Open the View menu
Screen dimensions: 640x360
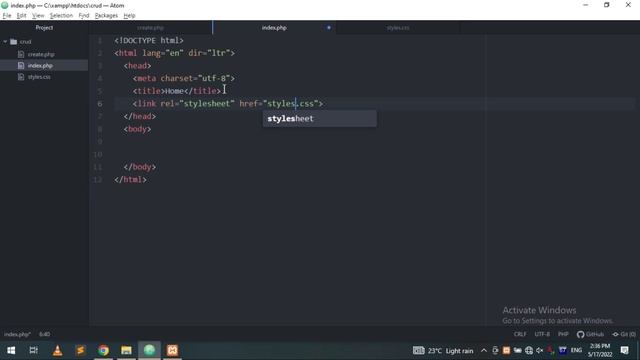point(38,16)
